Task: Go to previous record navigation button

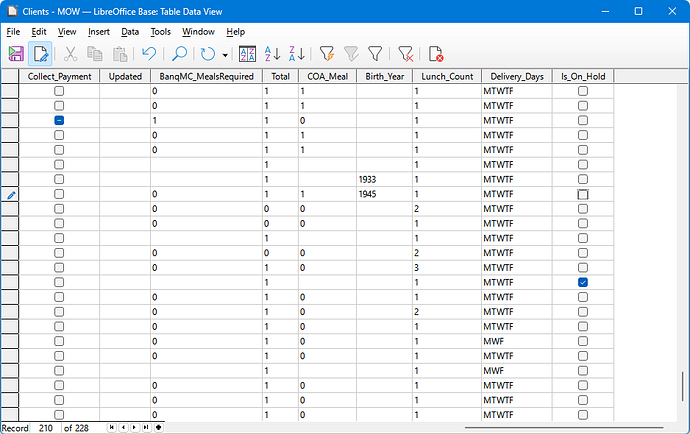Action: 123,427
